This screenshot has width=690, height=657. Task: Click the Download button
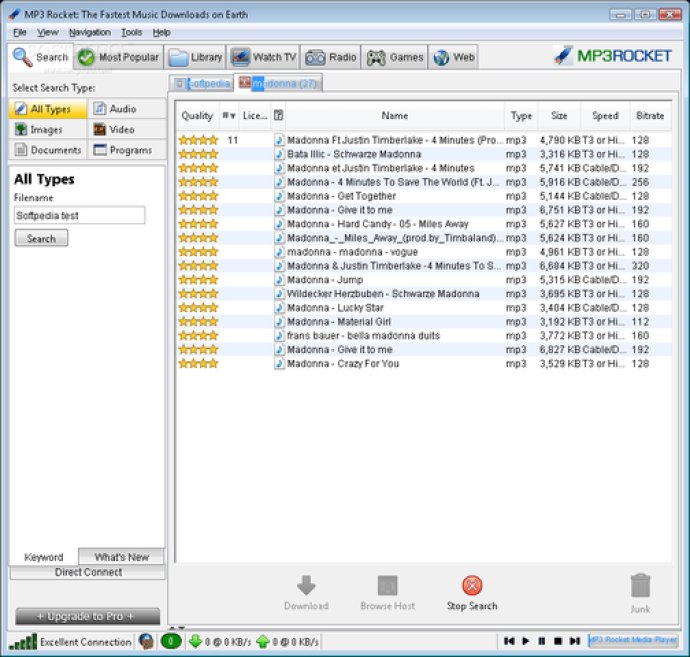pyautogui.click(x=306, y=593)
